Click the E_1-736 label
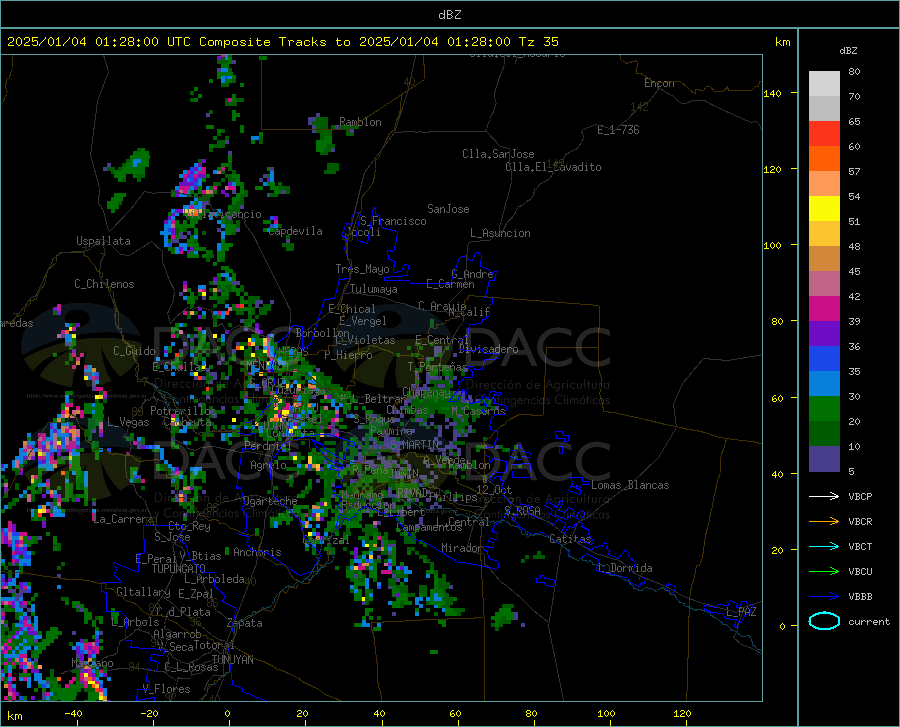The image size is (900, 727). coord(618,130)
